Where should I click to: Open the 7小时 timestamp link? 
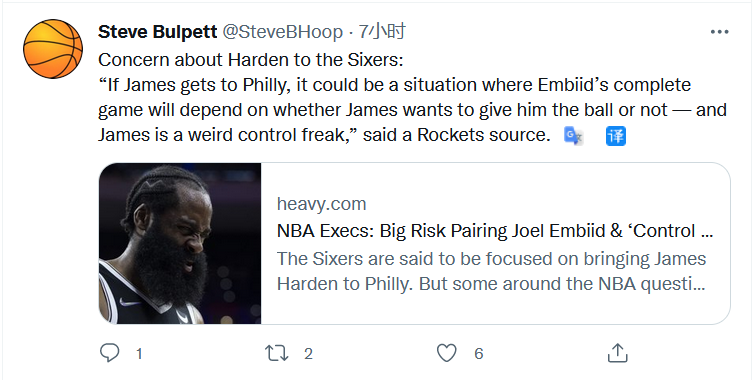click(x=382, y=32)
